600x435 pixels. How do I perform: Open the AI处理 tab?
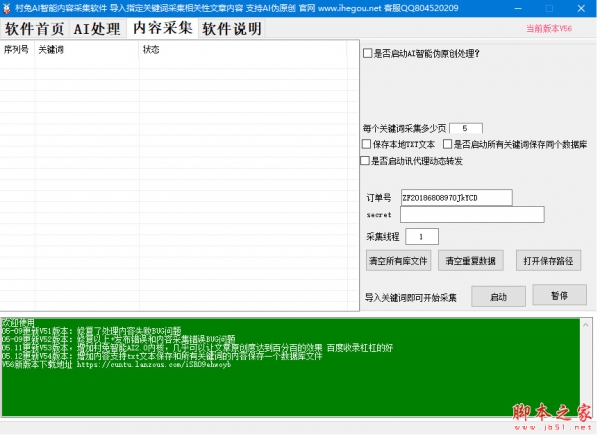[x=97, y=29]
